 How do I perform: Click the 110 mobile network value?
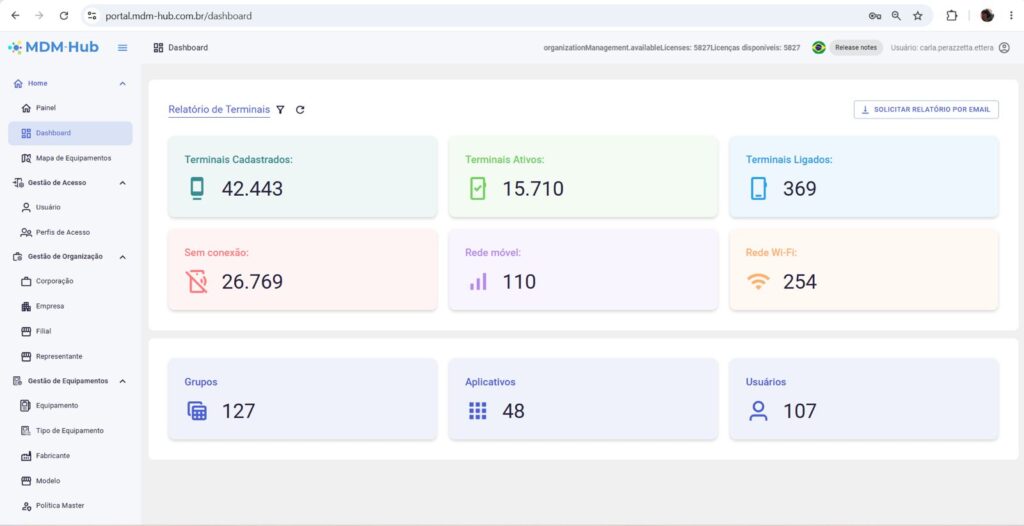(x=519, y=282)
